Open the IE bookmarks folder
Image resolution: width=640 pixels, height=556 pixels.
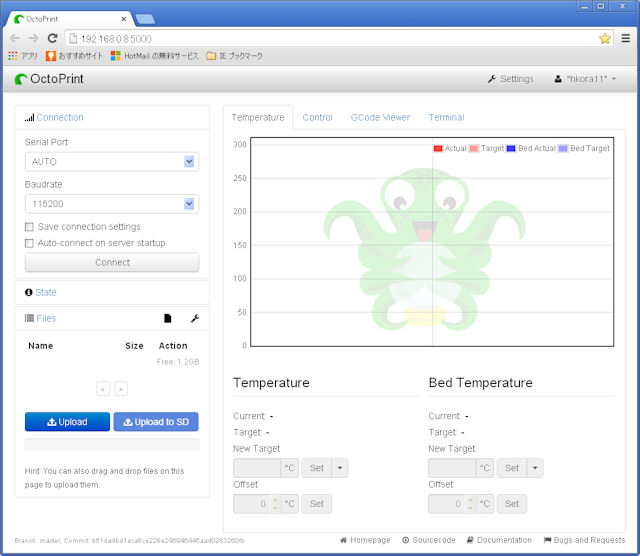click(235, 56)
